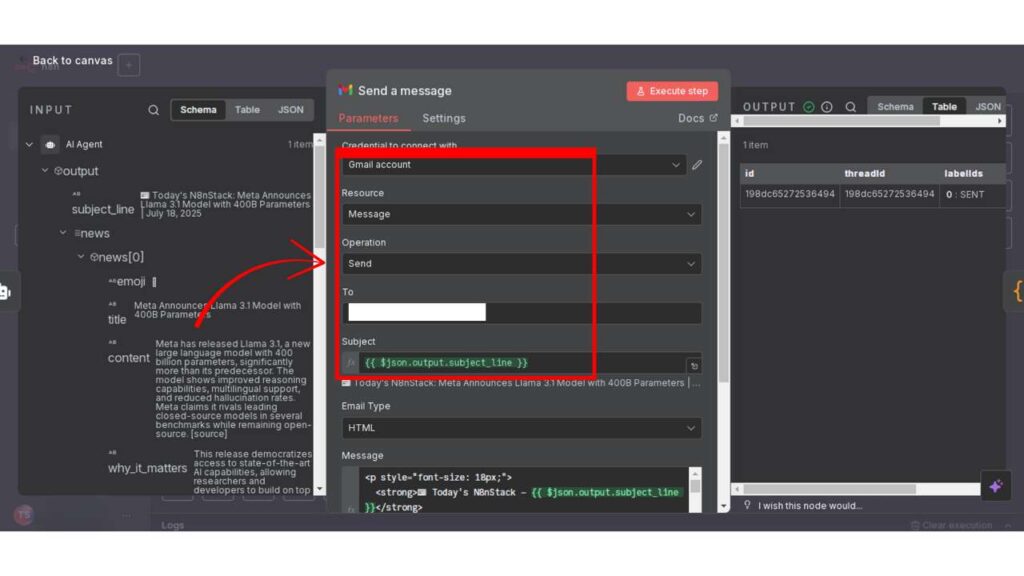The height and width of the screenshot is (576, 1024).
Task: Open the Email Type dropdown showing HTML
Action: point(520,428)
